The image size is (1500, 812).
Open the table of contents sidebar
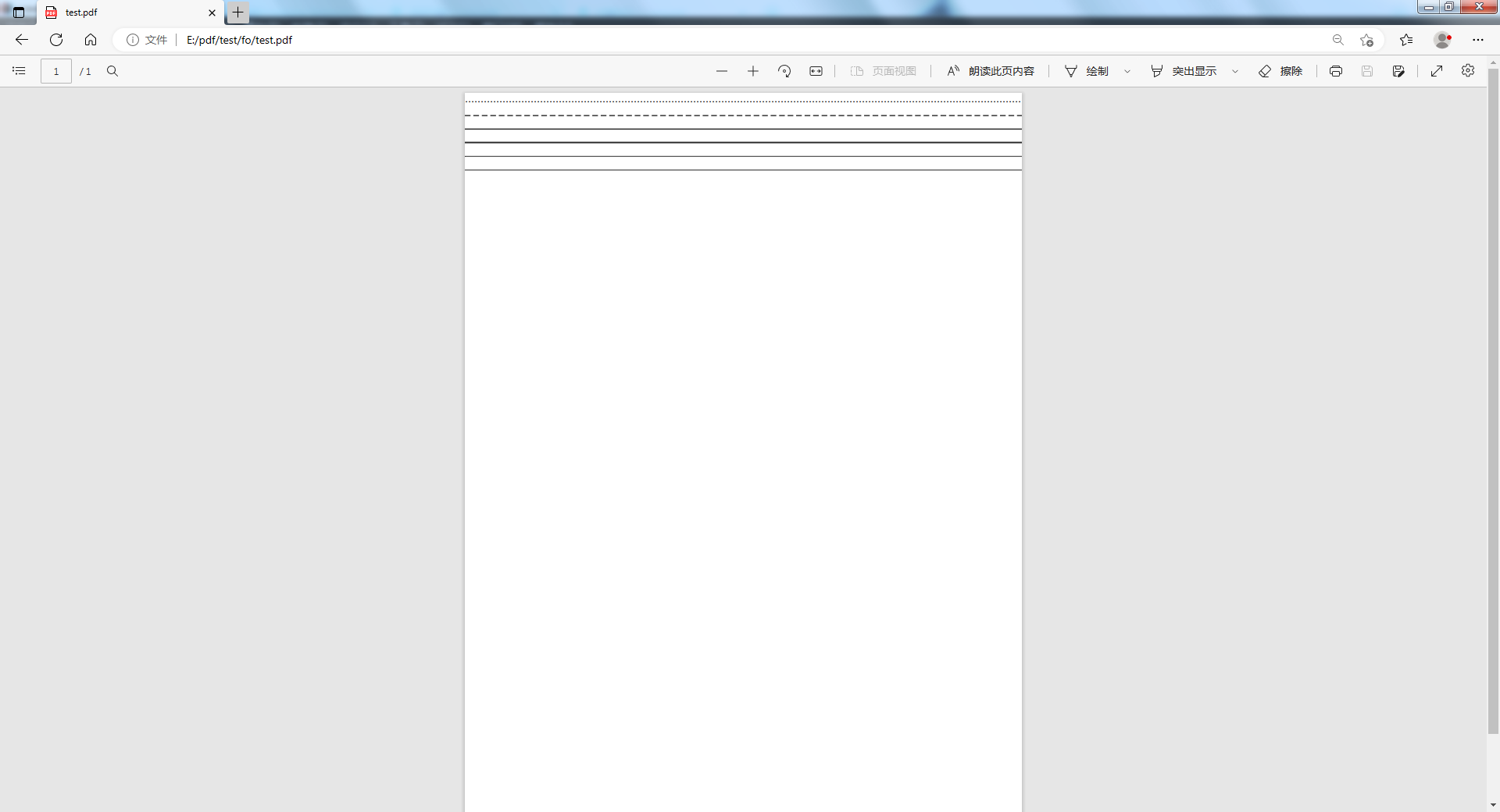click(x=19, y=71)
